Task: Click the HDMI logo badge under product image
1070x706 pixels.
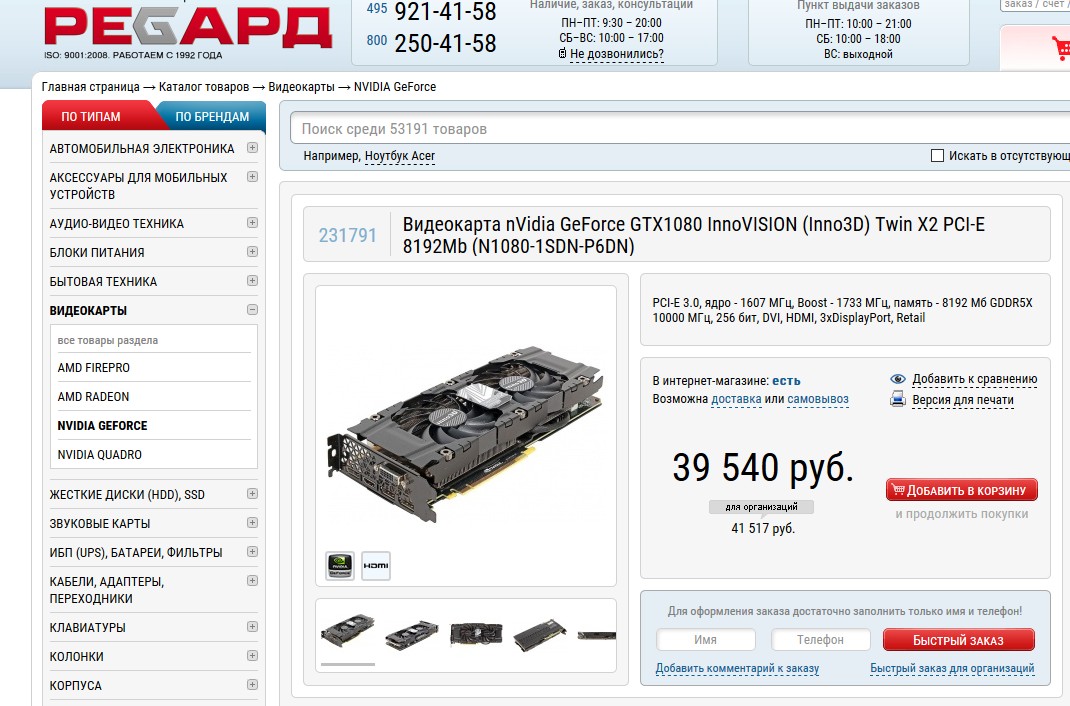Action: point(376,566)
